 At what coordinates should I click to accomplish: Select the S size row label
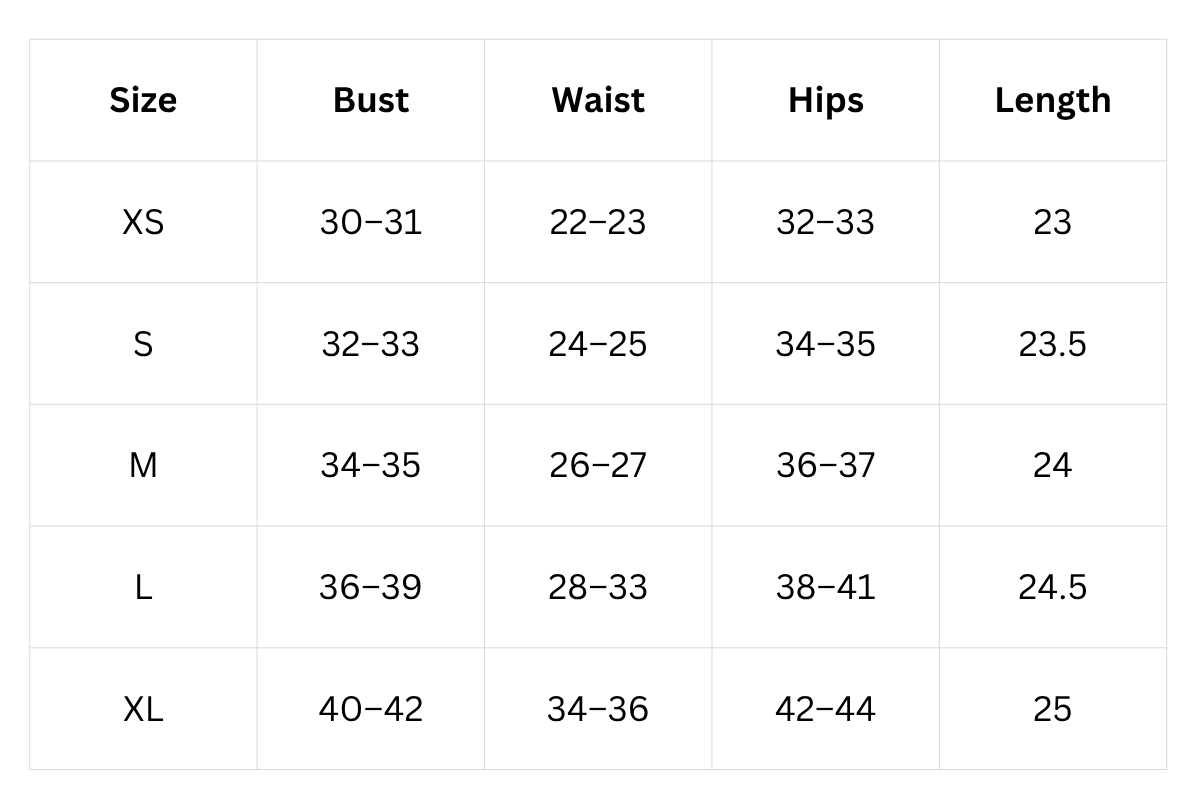(143, 344)
